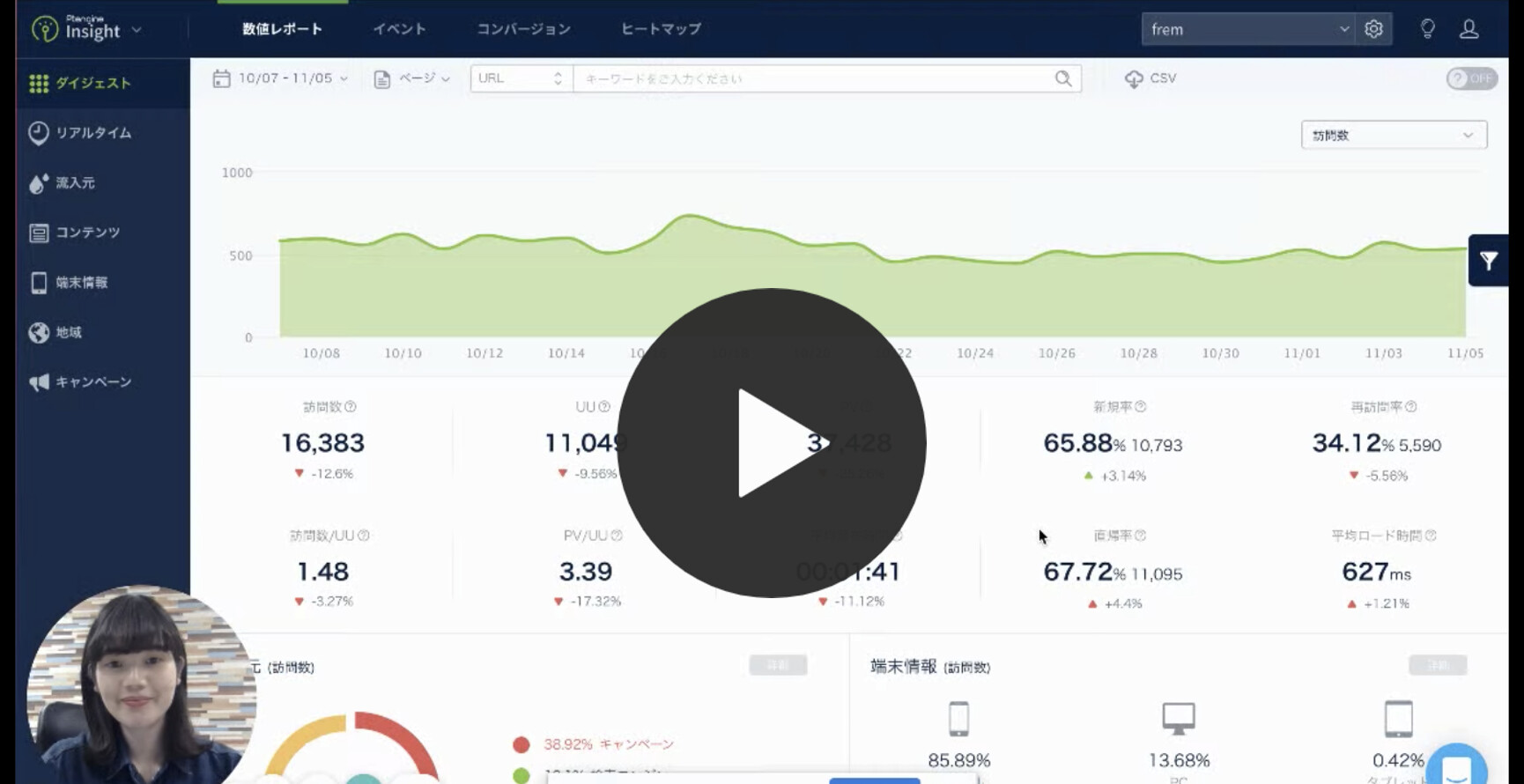Click the help icon next to UU
Image resolution: width=1524 pixels, height=784 pixels.
[x=604, y=407]
